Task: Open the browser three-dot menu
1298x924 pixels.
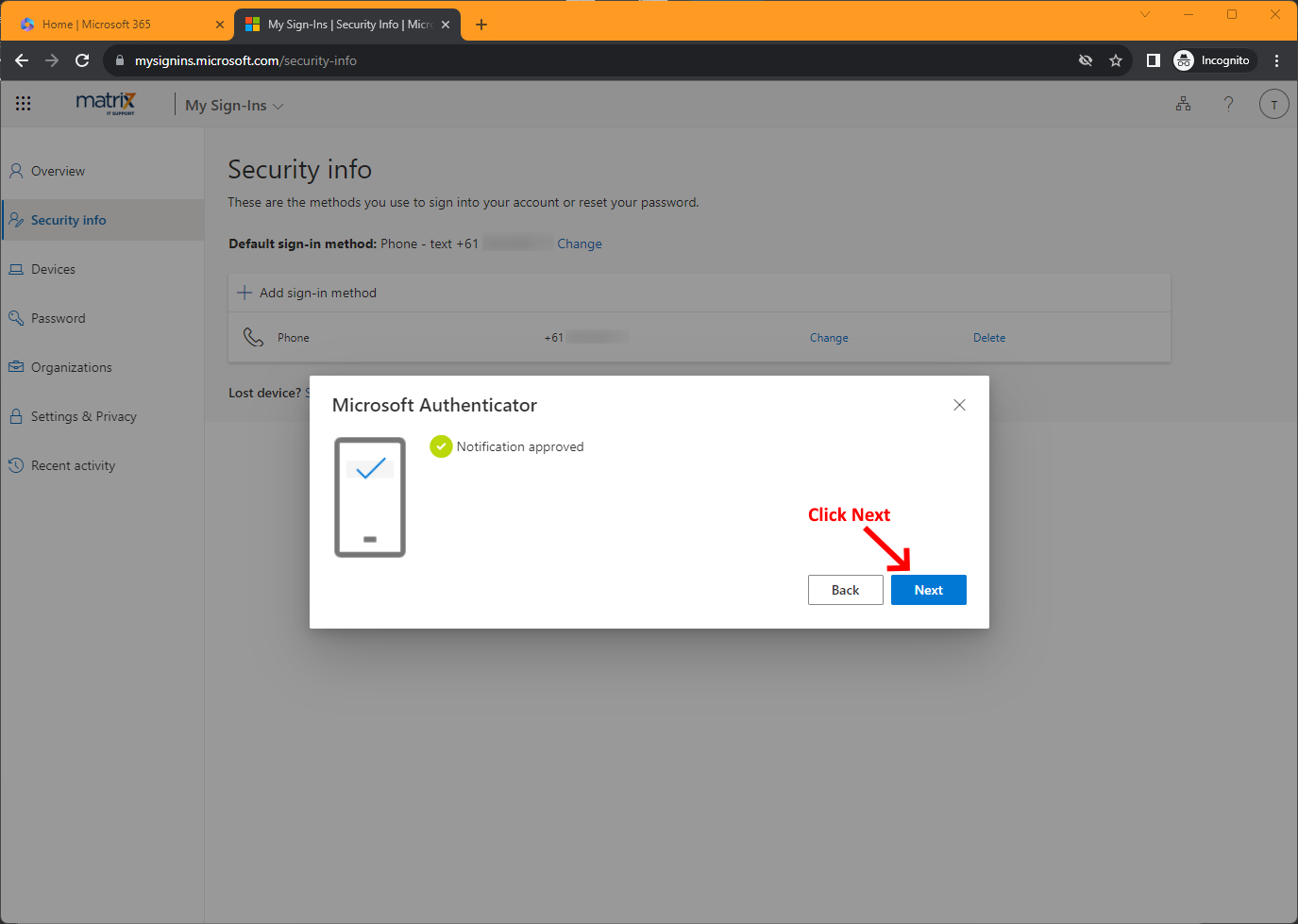Action: [1277, 59]
